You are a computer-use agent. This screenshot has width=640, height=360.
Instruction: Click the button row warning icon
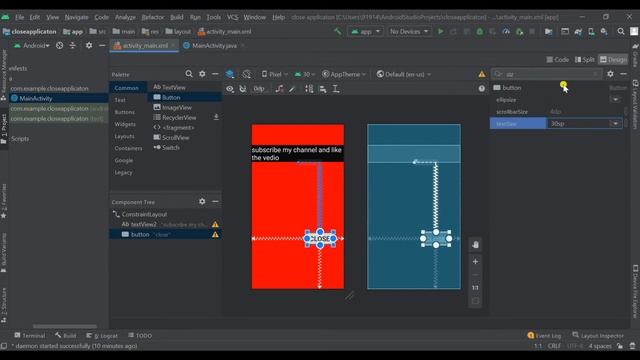[215, 235]
